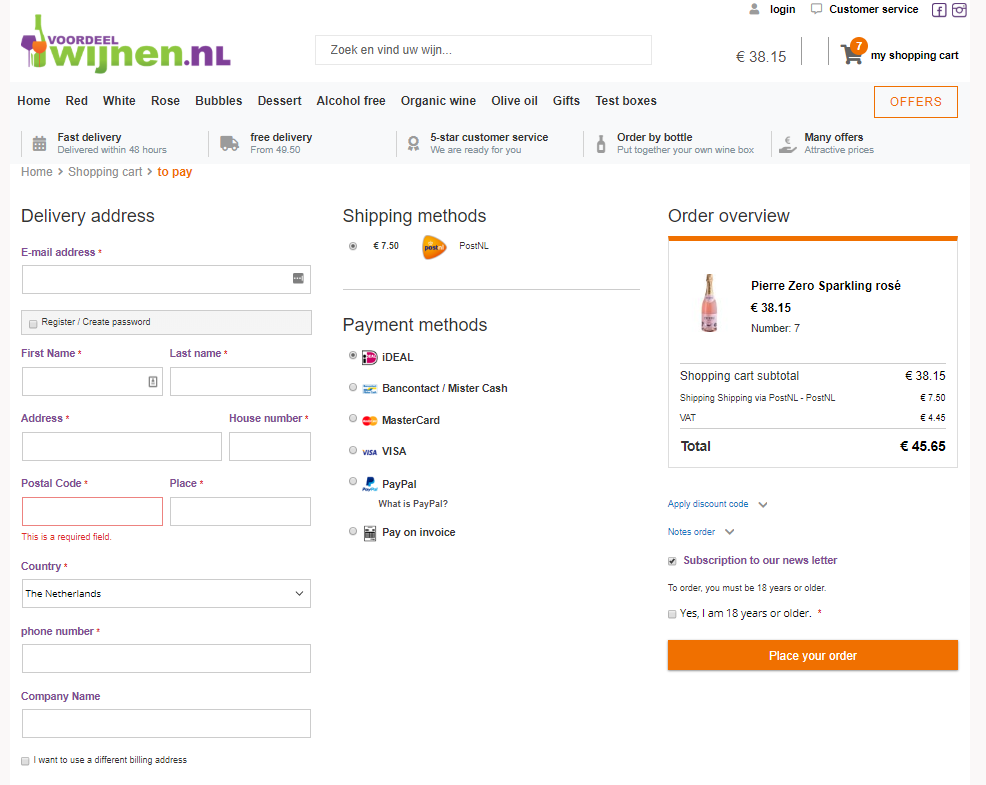
Task: Uncheck Subscription to our news letter
Action: (672, 561)
